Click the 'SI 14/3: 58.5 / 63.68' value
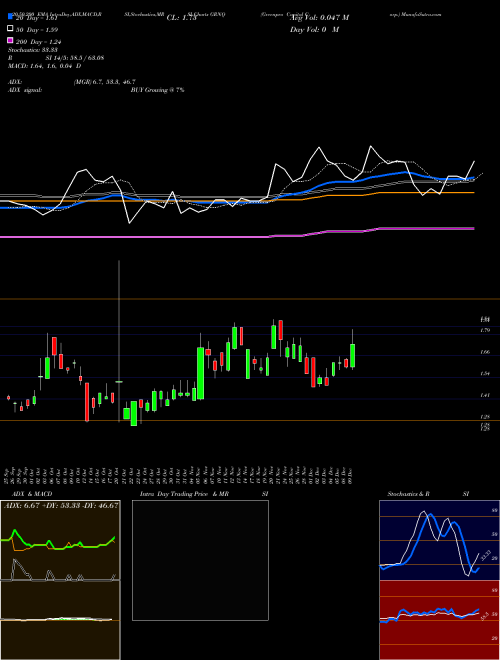The image size is (500, 660). [x=75, y=58]
